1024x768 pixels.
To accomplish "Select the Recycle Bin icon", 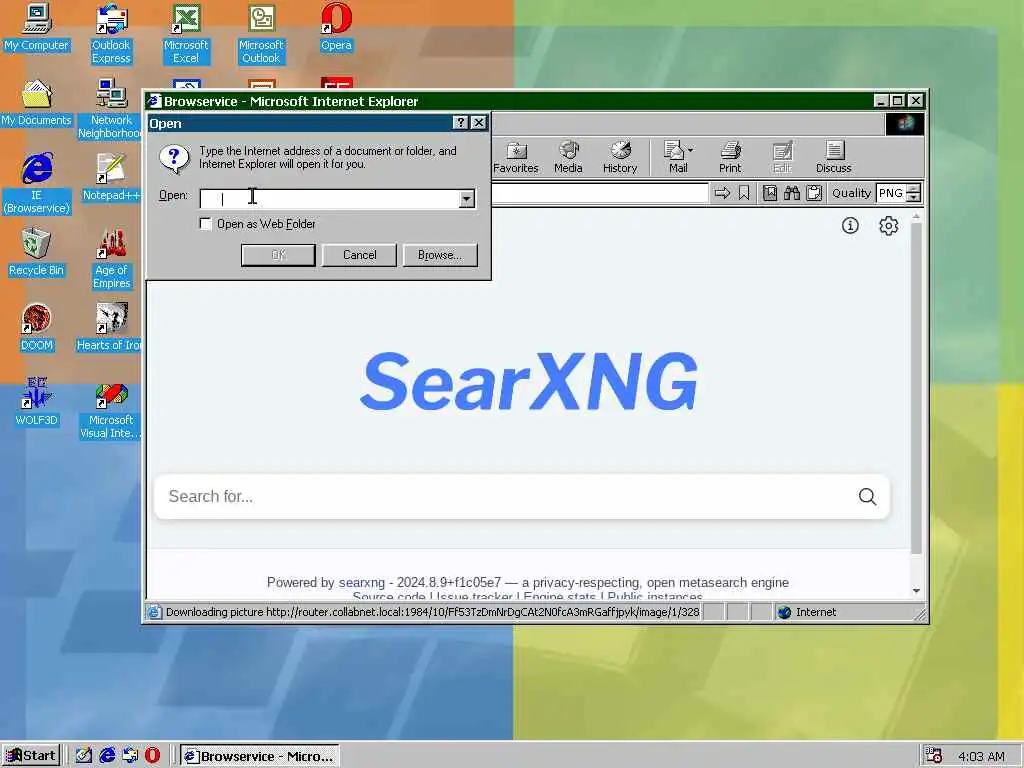I will pyautogui.click(x=37, y=253).
